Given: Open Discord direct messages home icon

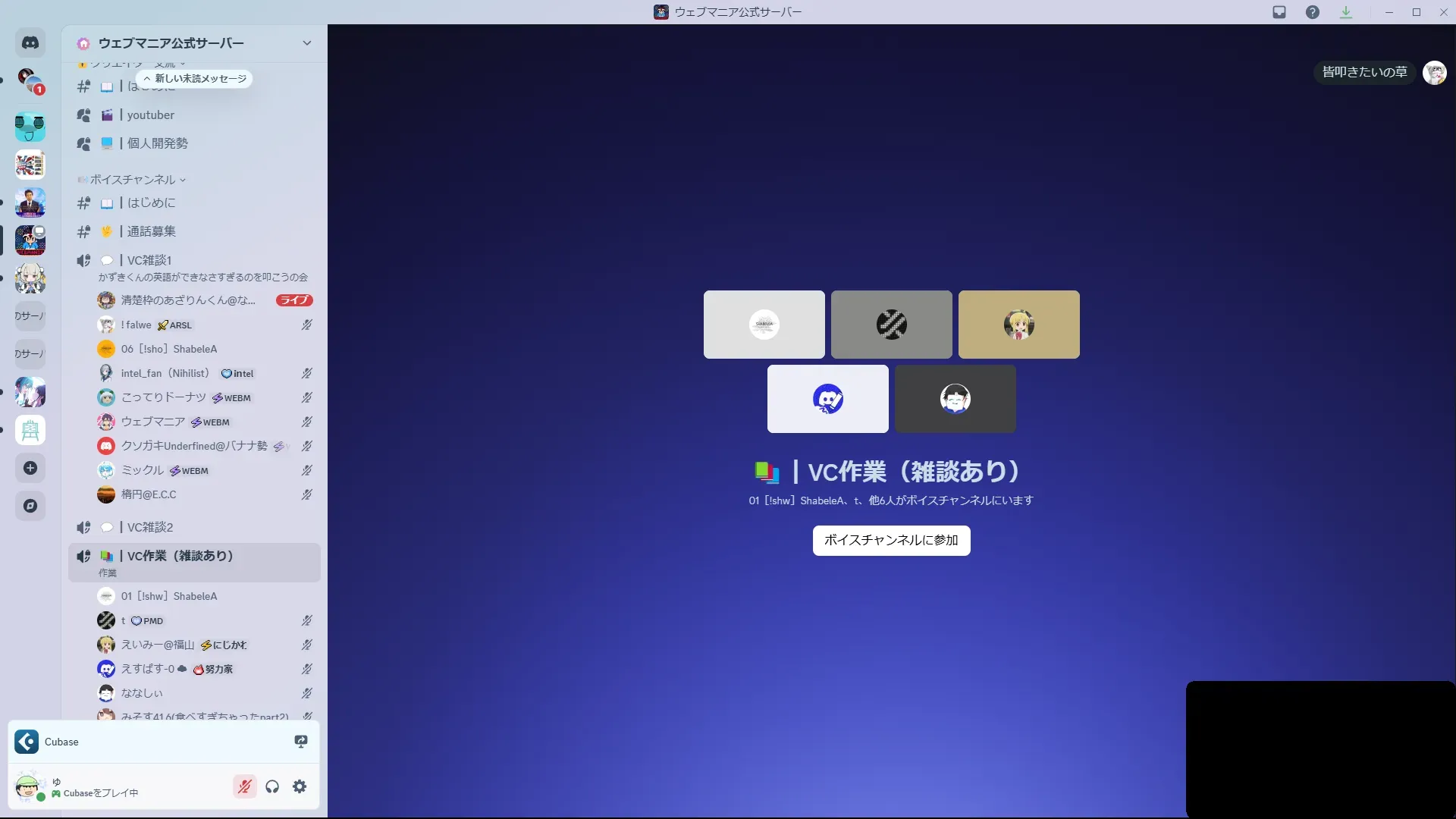Looking at the screenshot, I should pos(30,43).
